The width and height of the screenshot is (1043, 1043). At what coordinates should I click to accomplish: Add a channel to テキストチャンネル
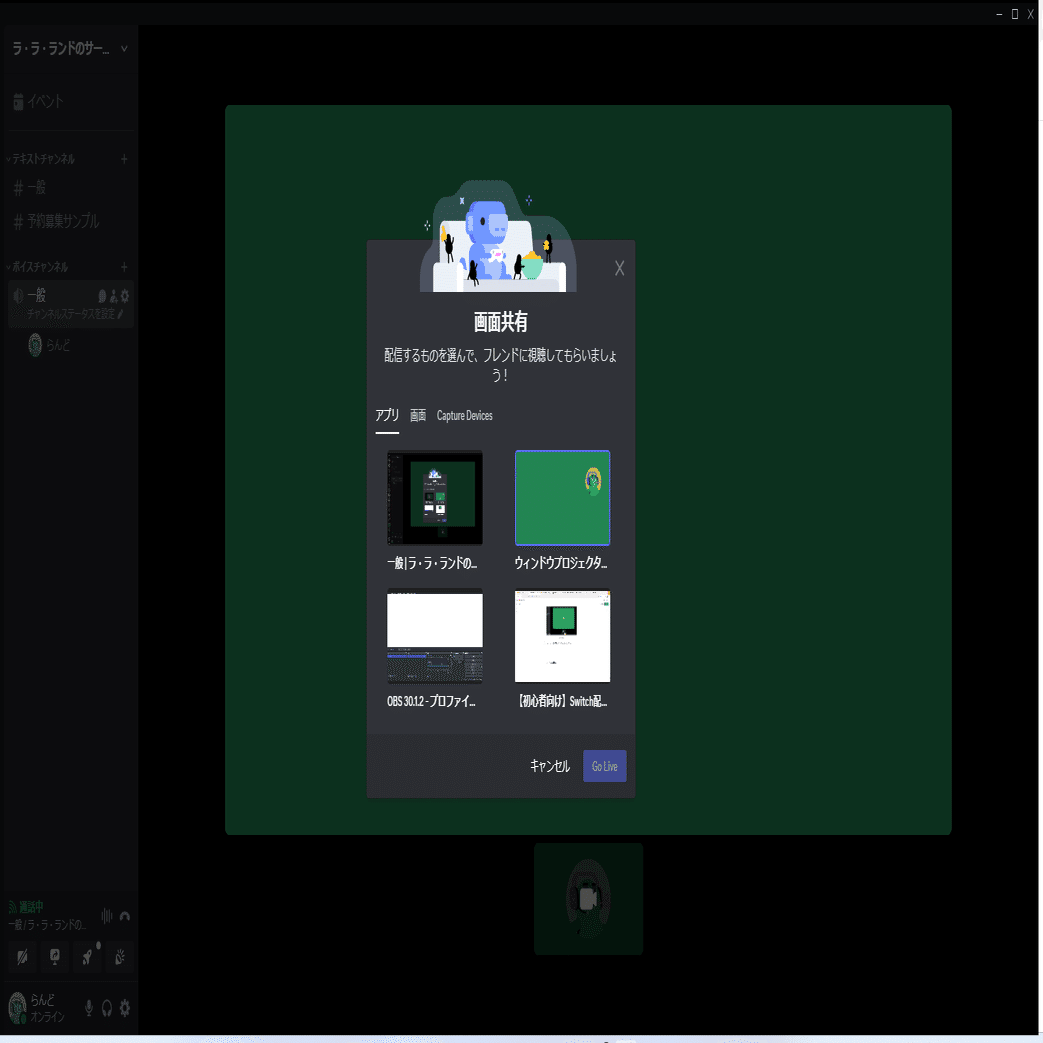coord(124,159)
